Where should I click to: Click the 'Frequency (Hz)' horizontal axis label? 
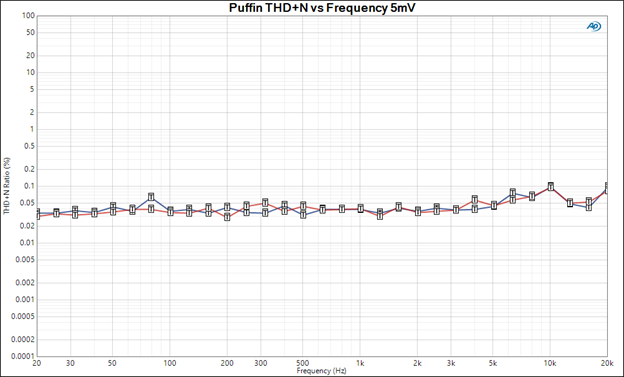coord(321,371)
